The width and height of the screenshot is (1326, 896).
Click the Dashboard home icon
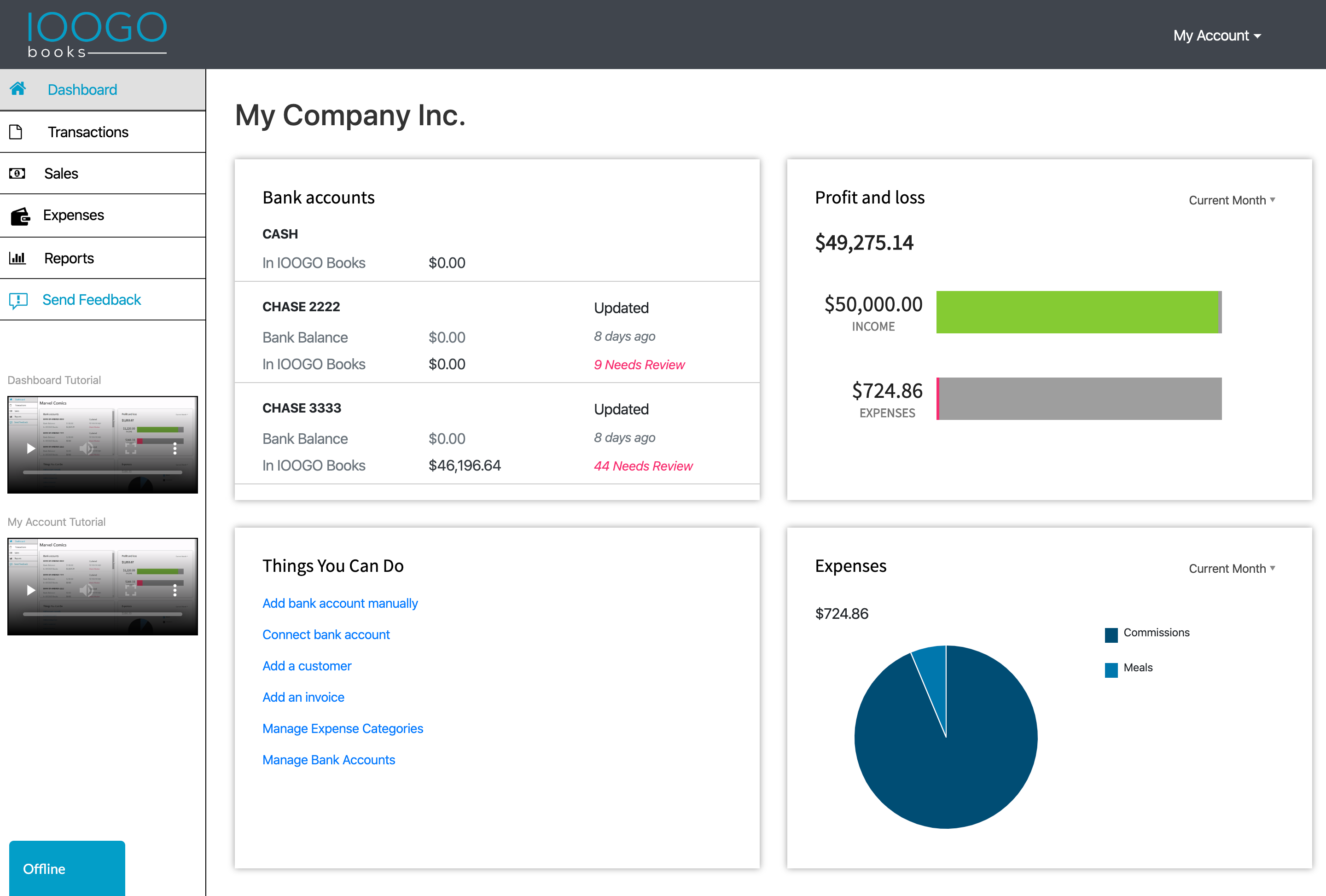click(17, 88)
